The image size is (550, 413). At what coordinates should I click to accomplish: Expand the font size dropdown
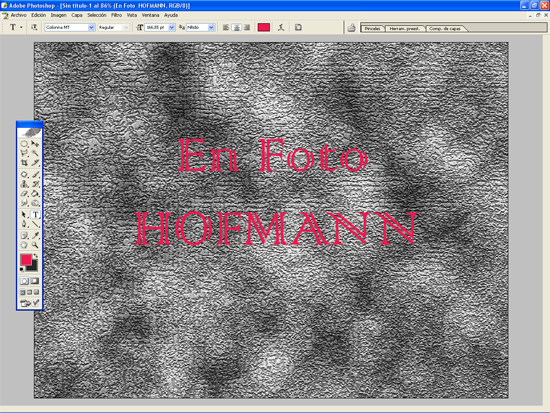172,27
